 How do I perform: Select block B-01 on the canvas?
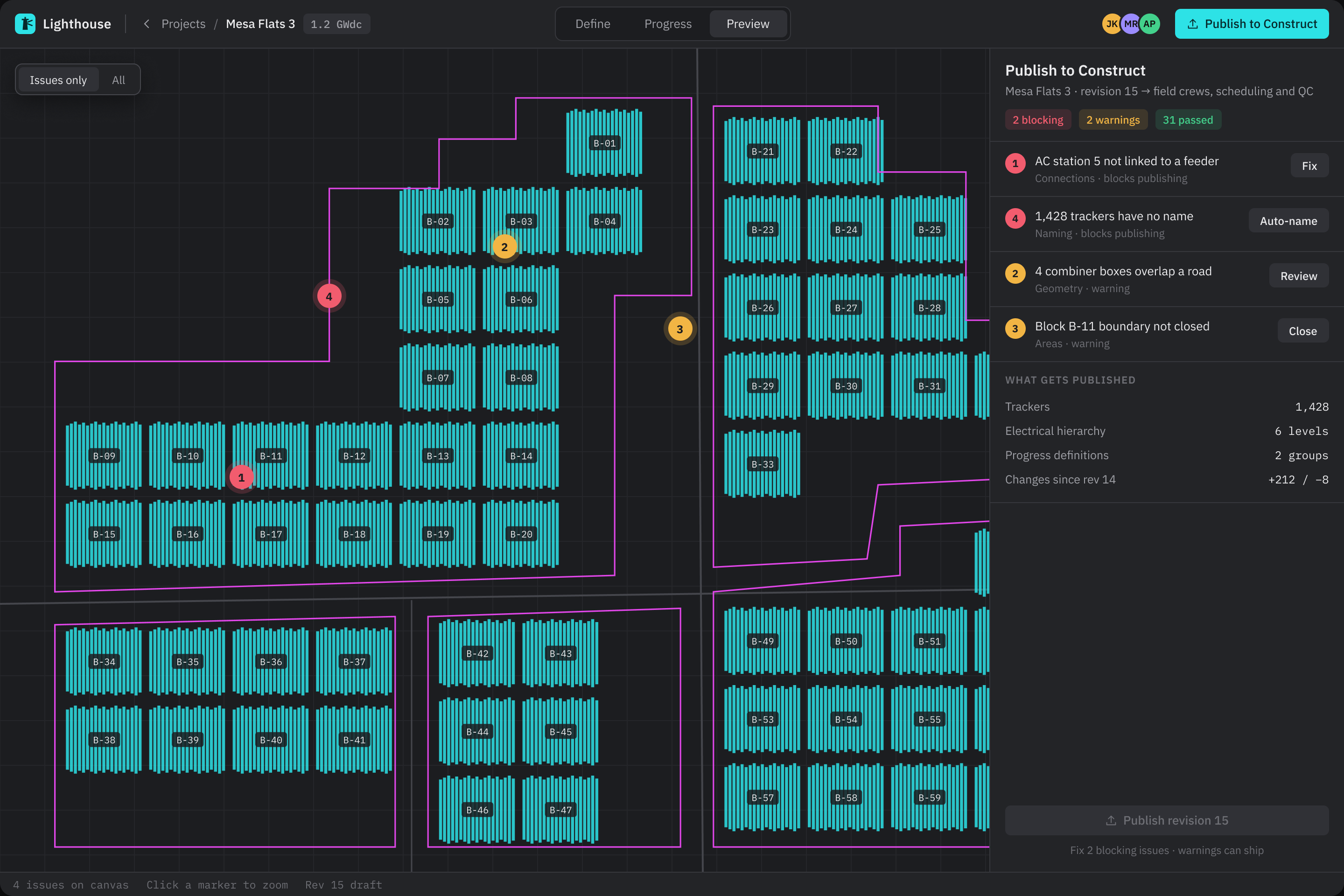[604, 143]
